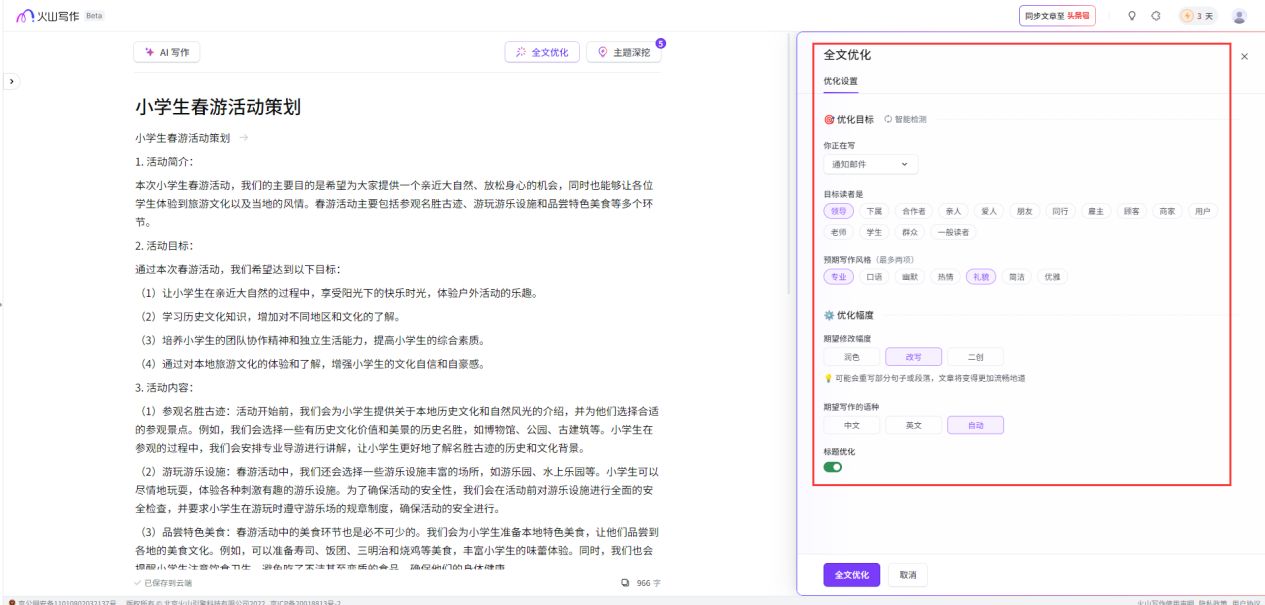Image resolution: width=1265 pixels, height=605 pixels.
Task: Expand the left sidebar with the arrow
Action: [x=11, y=81]
